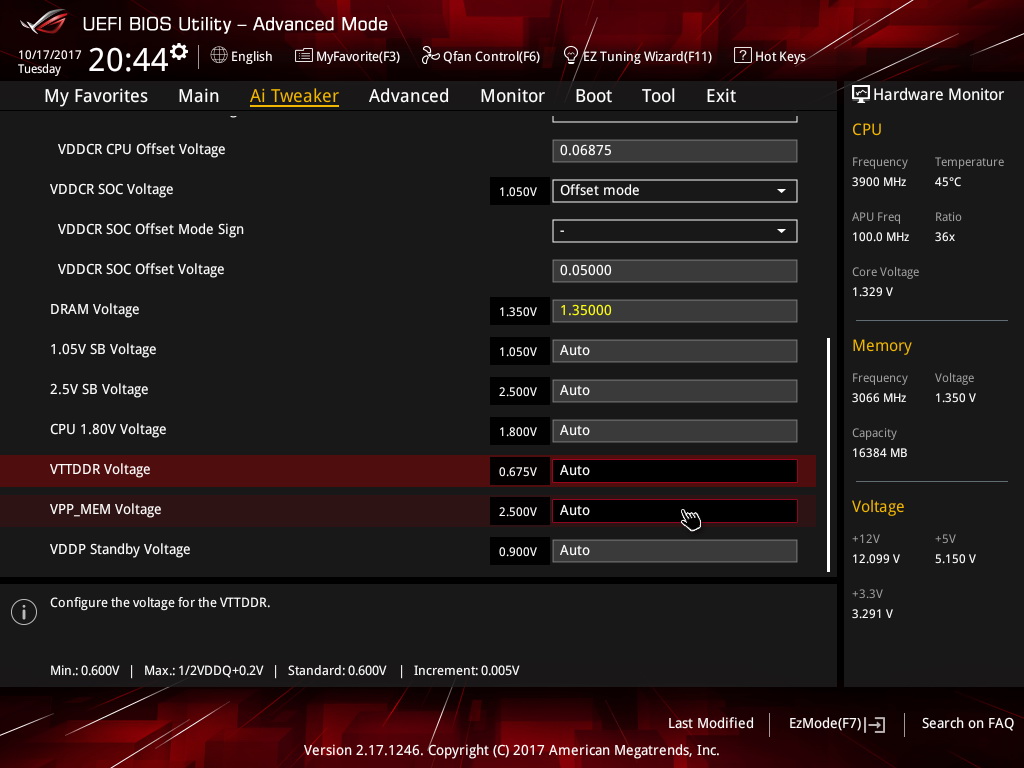This screenshot has width=1024, height=768.
Task: Click the date 10/17/2017 text
Action: 50,55
